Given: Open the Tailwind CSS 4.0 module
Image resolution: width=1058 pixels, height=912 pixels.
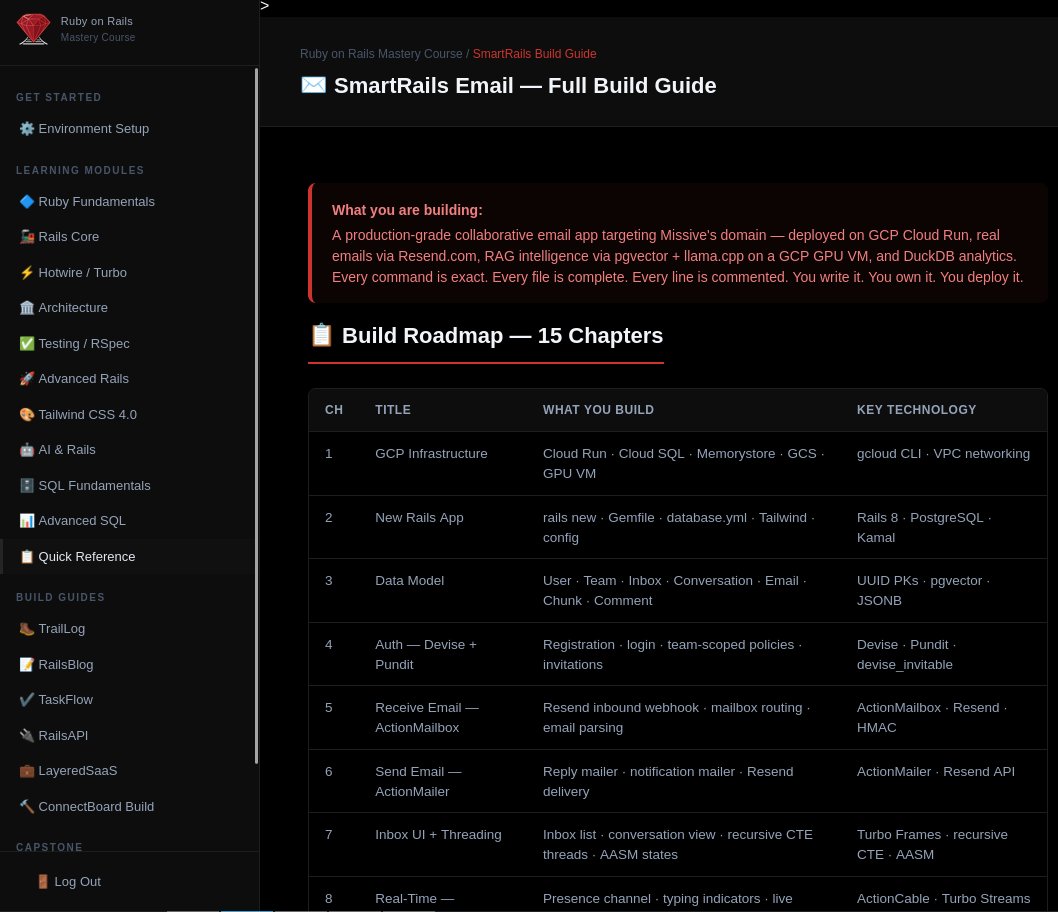Looking at the screenshot, I should click(128, 414).
